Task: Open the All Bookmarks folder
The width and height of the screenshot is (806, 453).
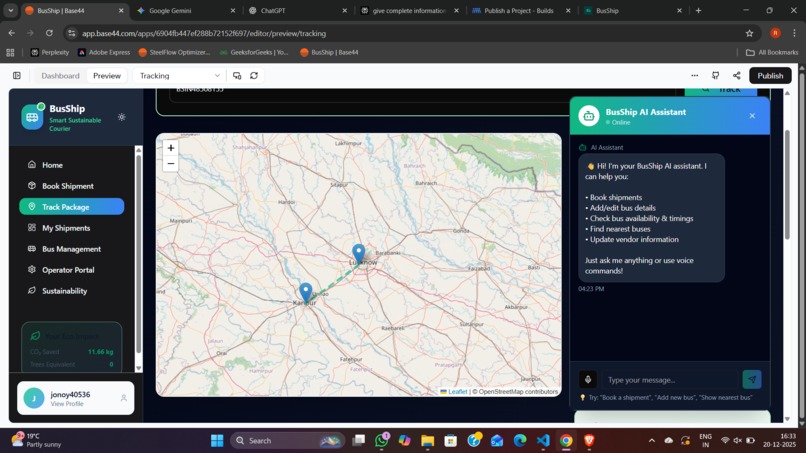Action: (772, 52)
